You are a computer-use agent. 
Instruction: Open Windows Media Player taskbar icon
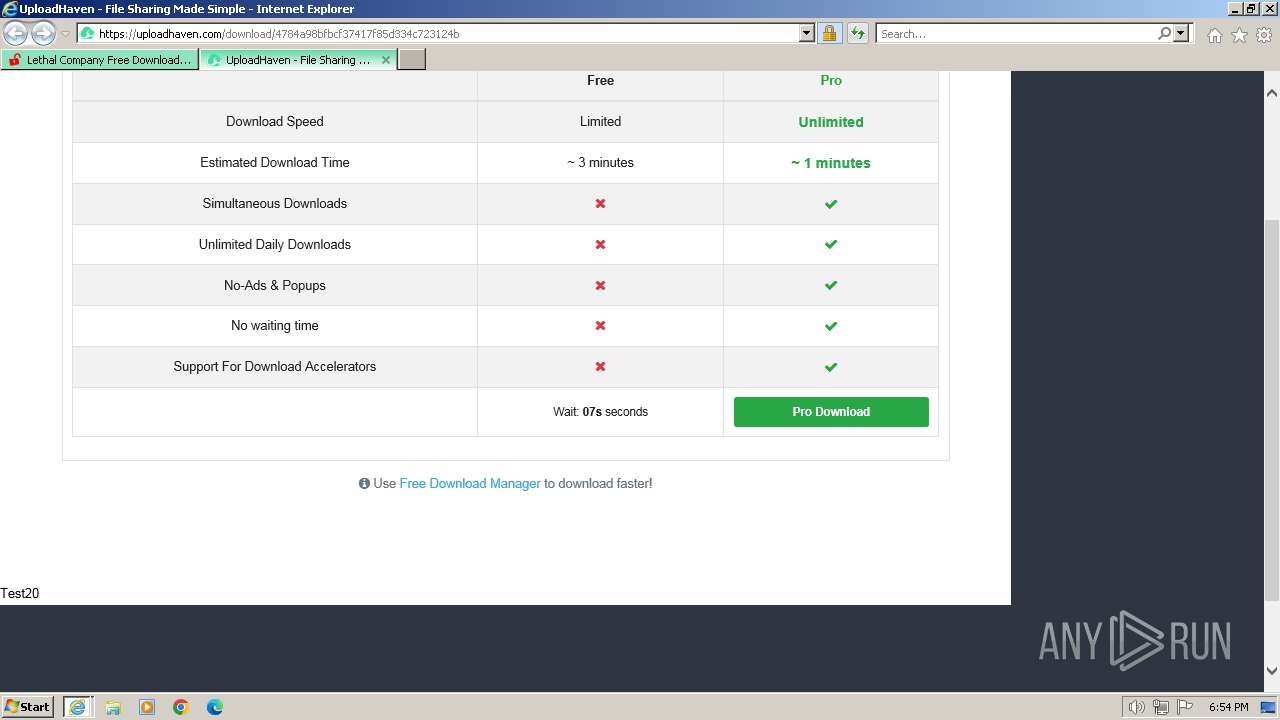[x=147, y=707]
